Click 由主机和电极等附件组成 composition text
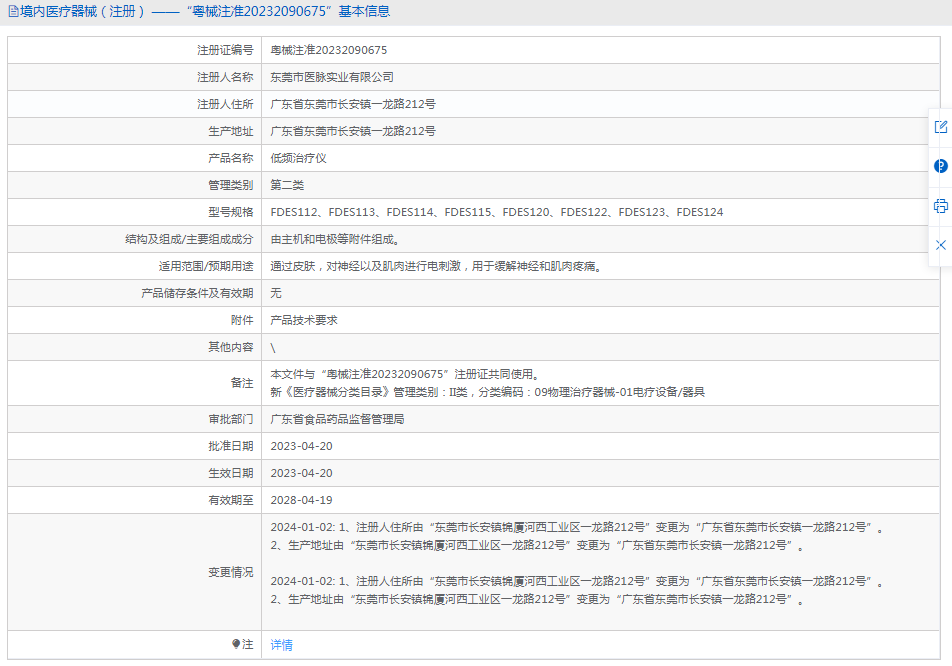 tap(335, 239)
